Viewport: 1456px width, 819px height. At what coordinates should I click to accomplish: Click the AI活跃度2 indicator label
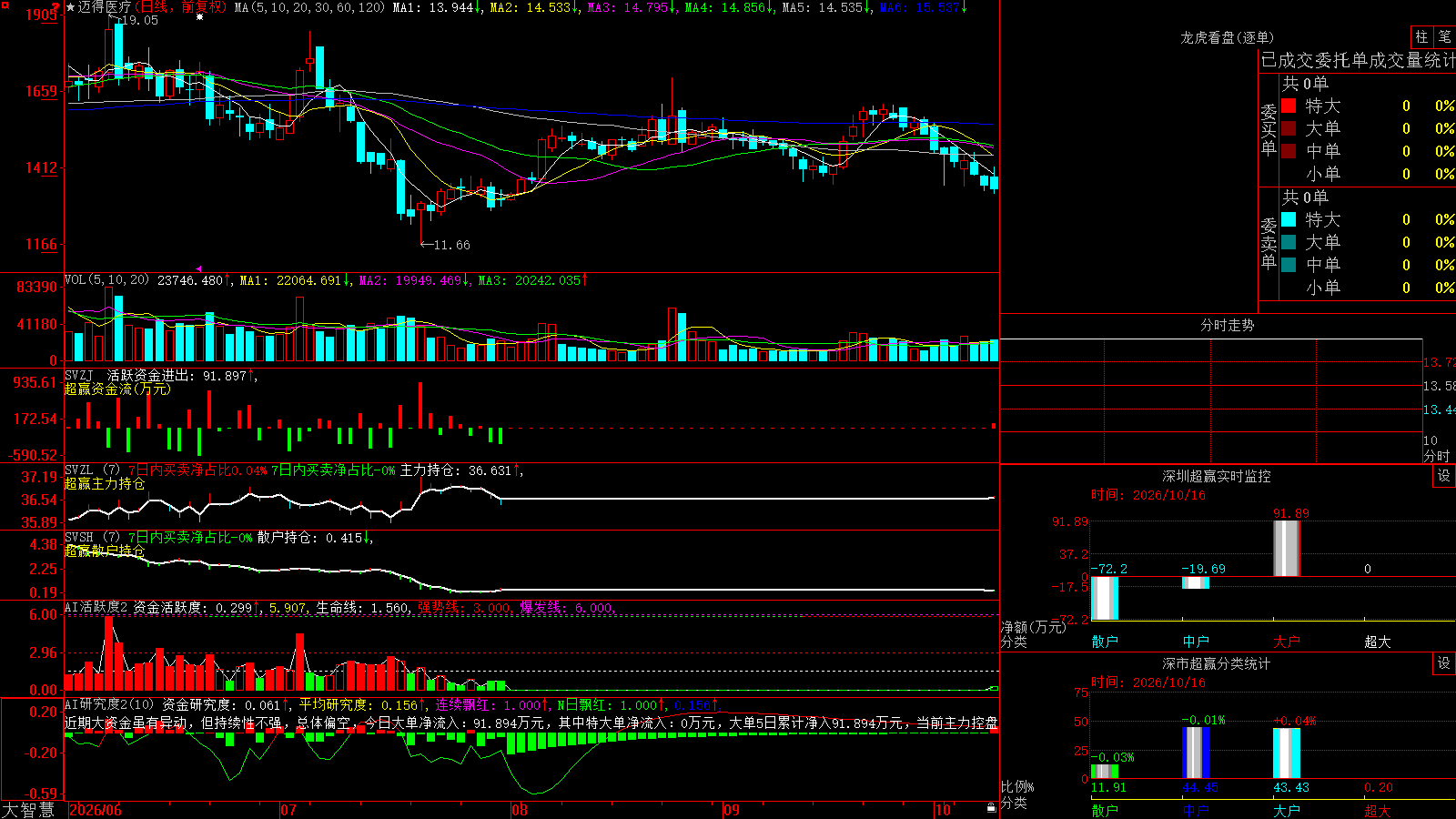pyautogui.click(x=96, y=607)
